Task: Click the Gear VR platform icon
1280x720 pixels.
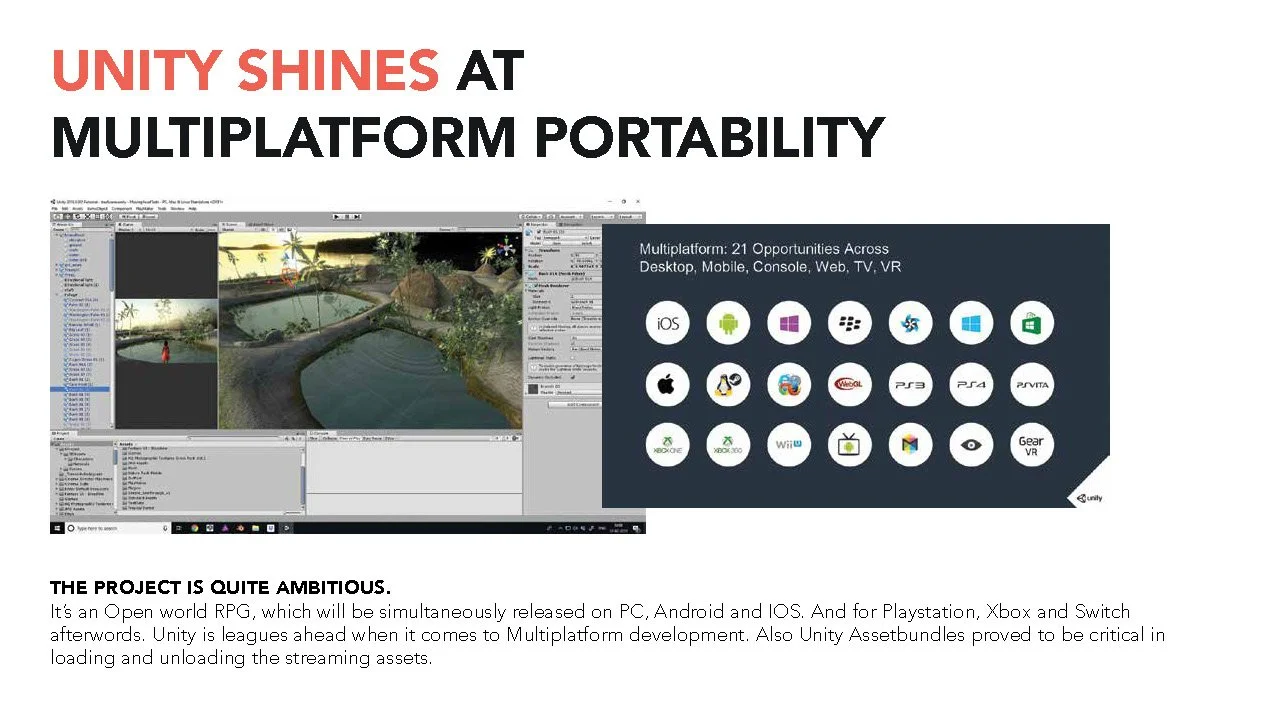Action: tap(1031, 445)
